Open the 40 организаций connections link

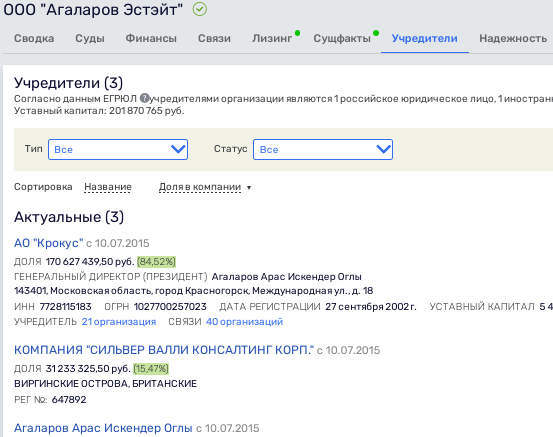(x=244, y=321)
